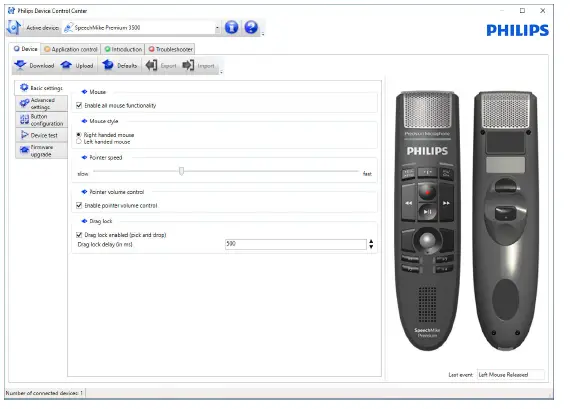Click the Export button label
Screen dimensions: 570x409
(168, 66)
